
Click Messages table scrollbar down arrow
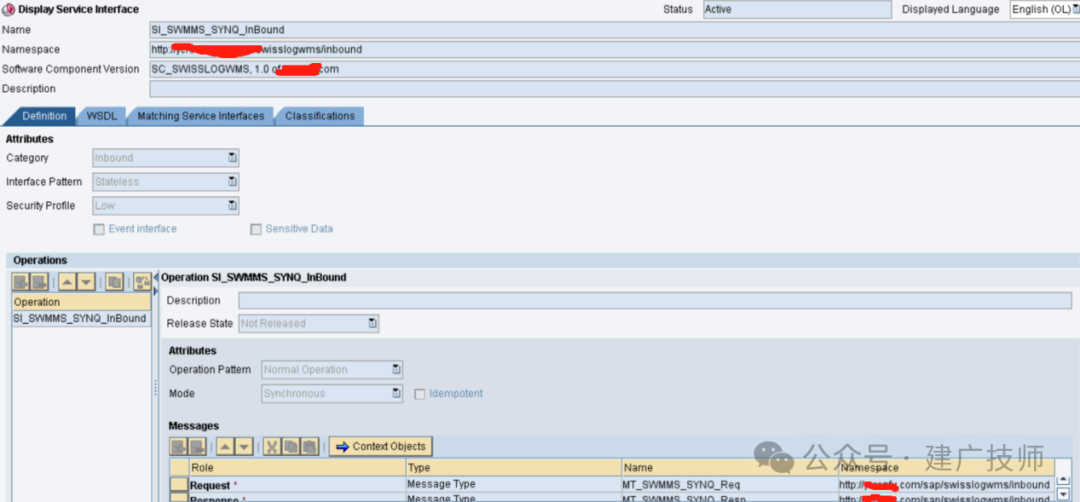tap(1063, 494)
